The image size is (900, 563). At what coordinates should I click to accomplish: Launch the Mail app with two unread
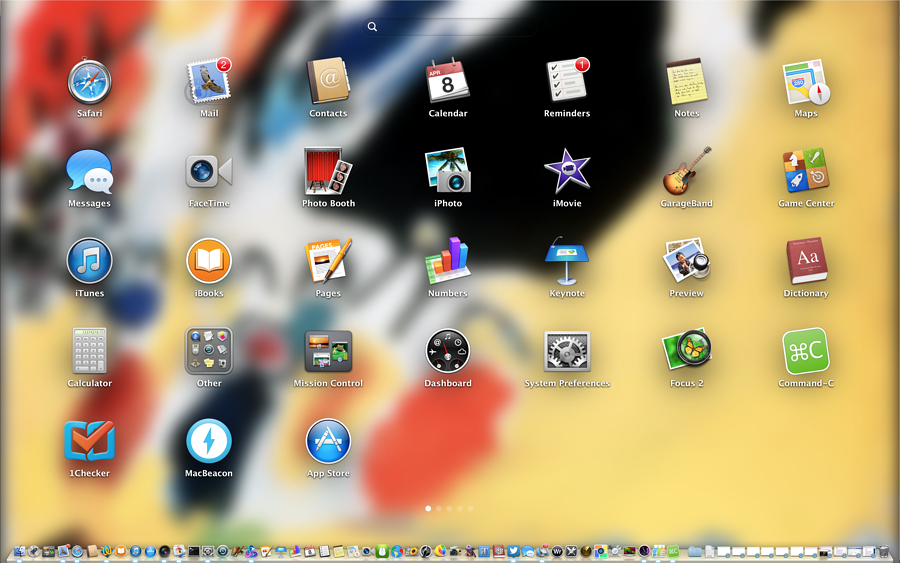click(x=208, y=82)
